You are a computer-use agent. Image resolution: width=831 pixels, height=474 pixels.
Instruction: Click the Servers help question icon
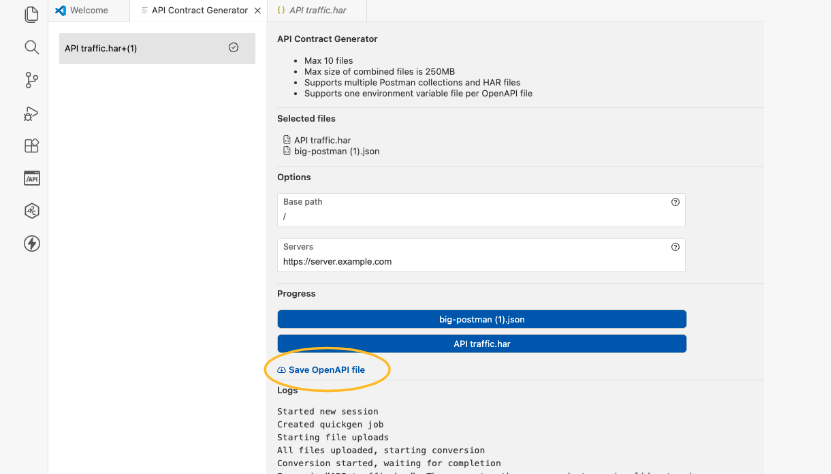675,247
